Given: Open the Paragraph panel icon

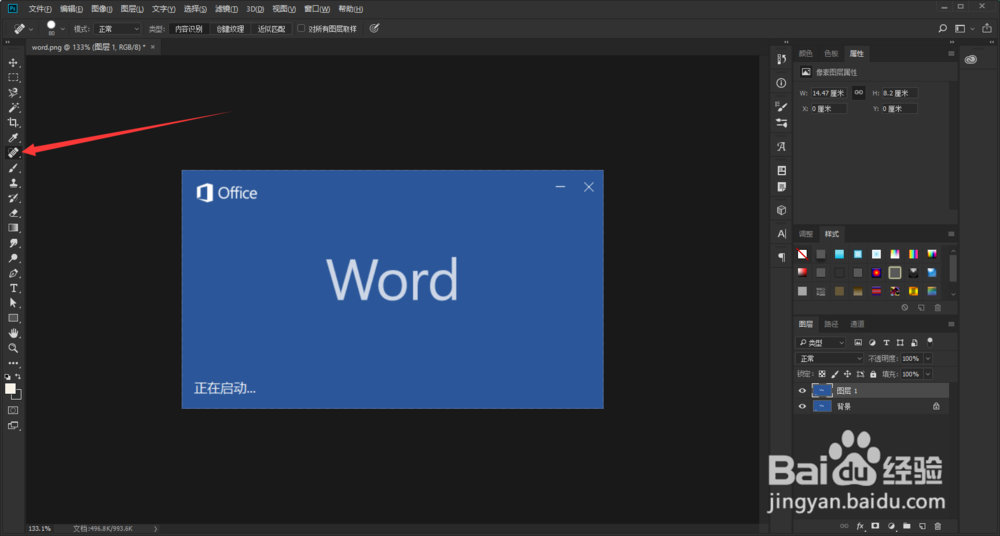Looking at the screenshot, I should pyautogui.click(x=781, y=257).
